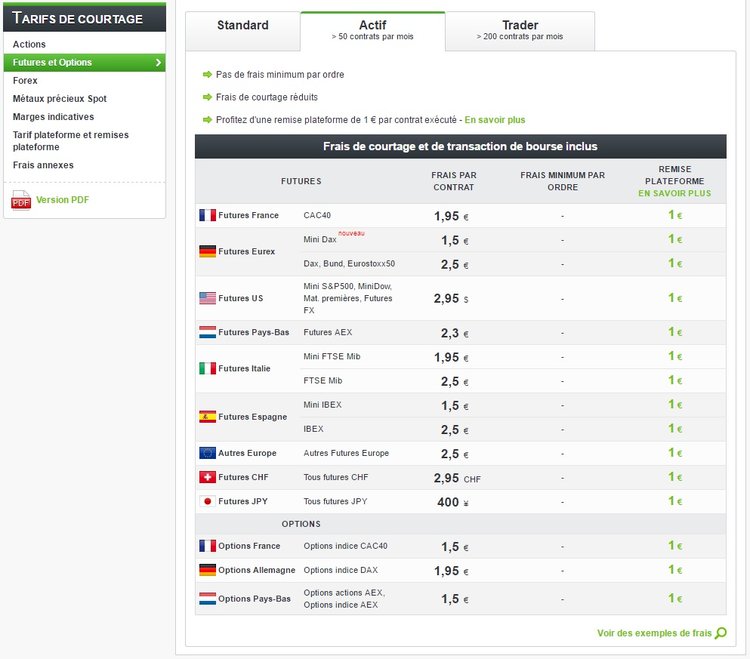This screenshot has height=659, width=750.
Task: Switch to the Standard tab
Action: coord(243,26)
